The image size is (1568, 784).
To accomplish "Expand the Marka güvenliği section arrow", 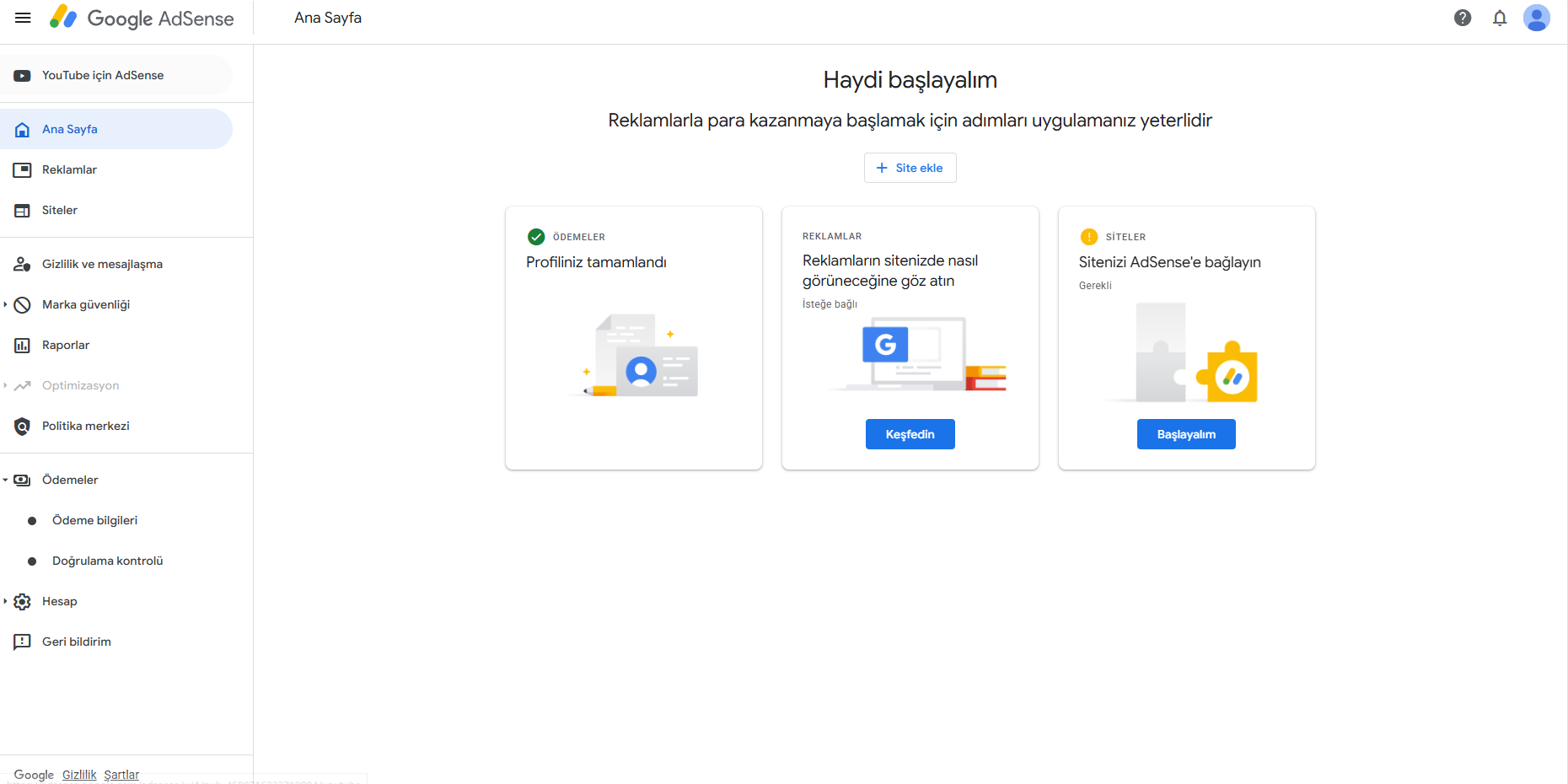I will pos(5,304).
